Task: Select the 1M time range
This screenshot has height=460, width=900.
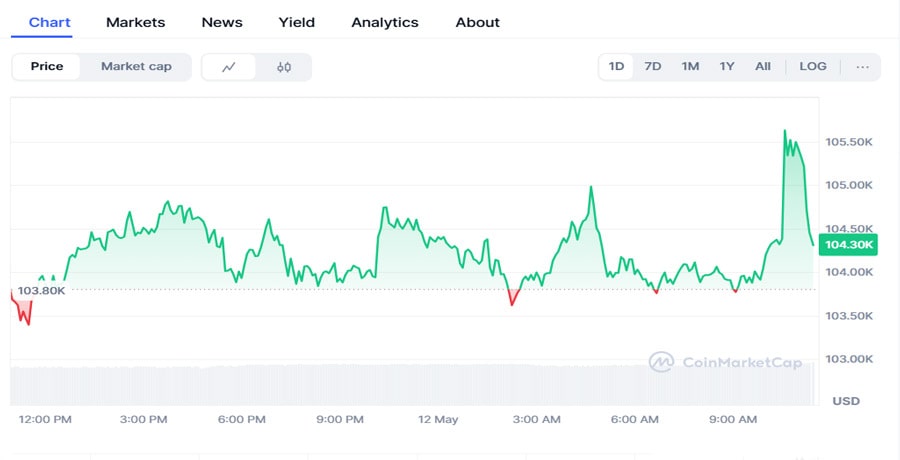Action: (690, 67)
